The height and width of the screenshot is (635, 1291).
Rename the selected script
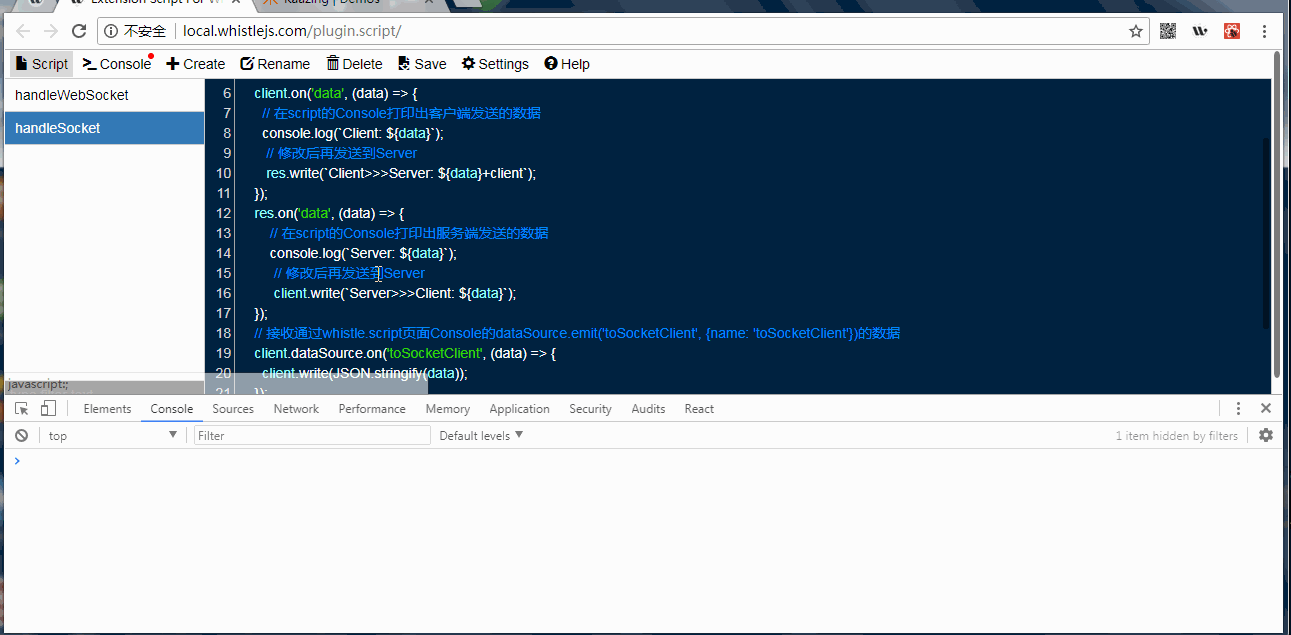point(275,64)
